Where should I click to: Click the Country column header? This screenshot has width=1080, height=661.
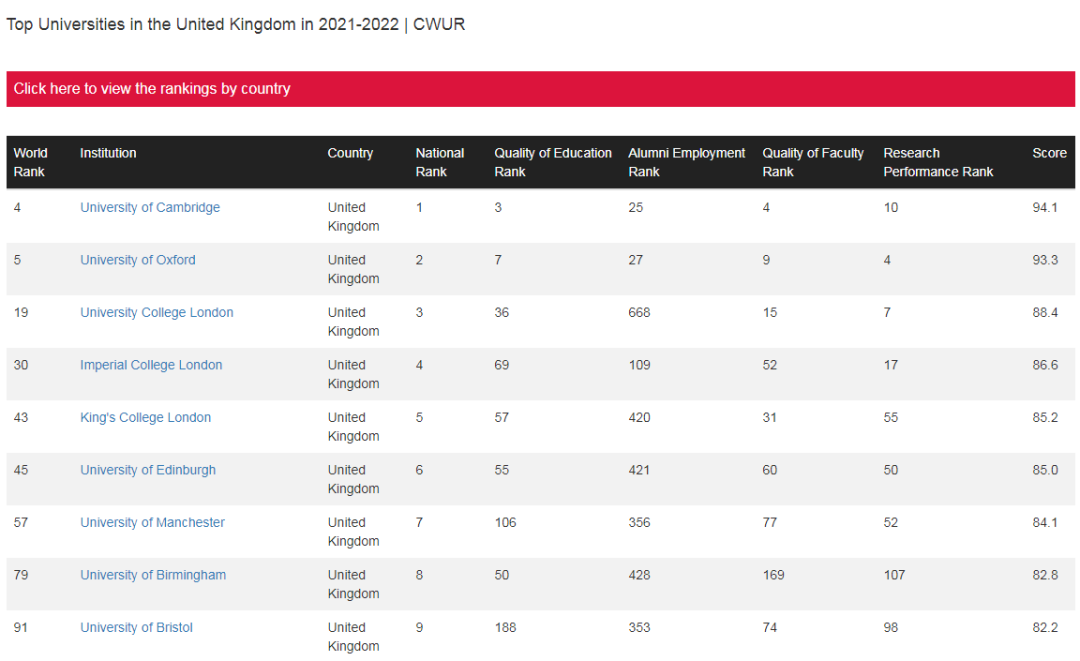coord(350,153)
